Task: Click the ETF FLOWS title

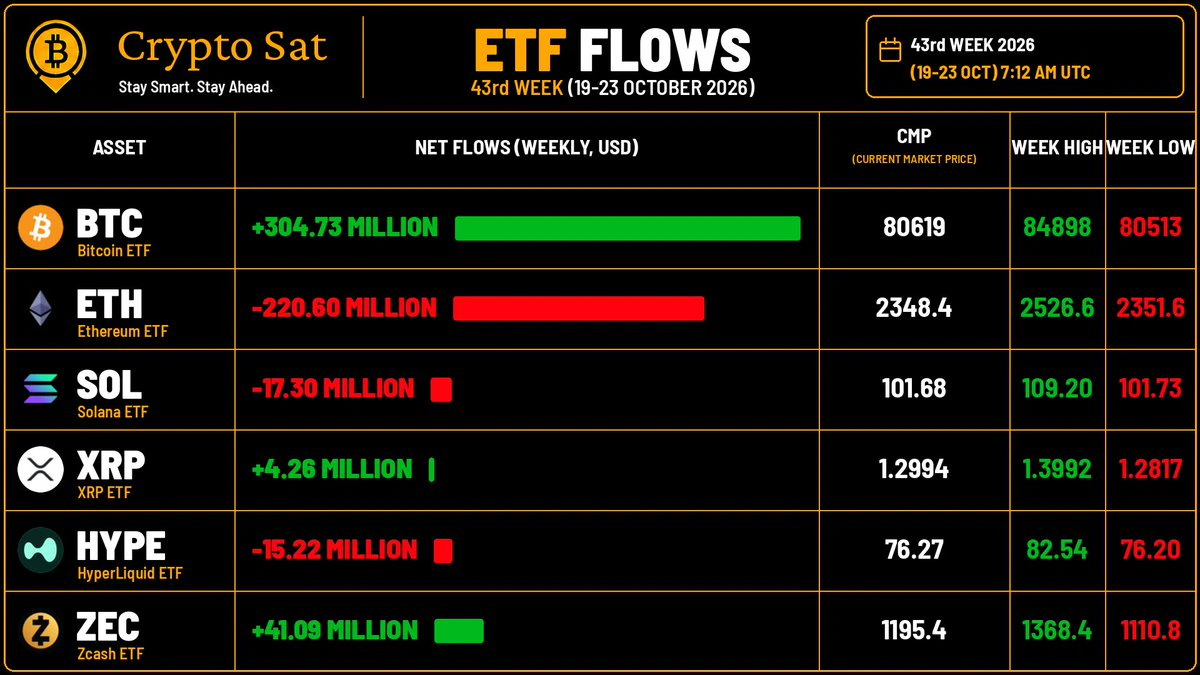Action: (612, 50)
